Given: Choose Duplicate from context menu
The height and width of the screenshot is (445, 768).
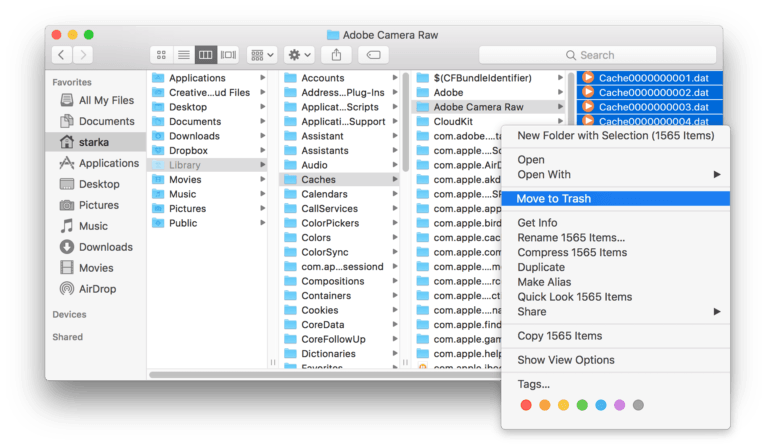Looking at the screenshot, I should pos(616,267).
